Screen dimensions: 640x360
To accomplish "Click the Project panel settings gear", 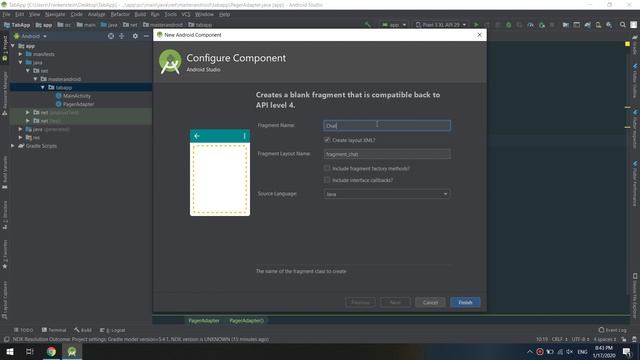I will point(135,36).
